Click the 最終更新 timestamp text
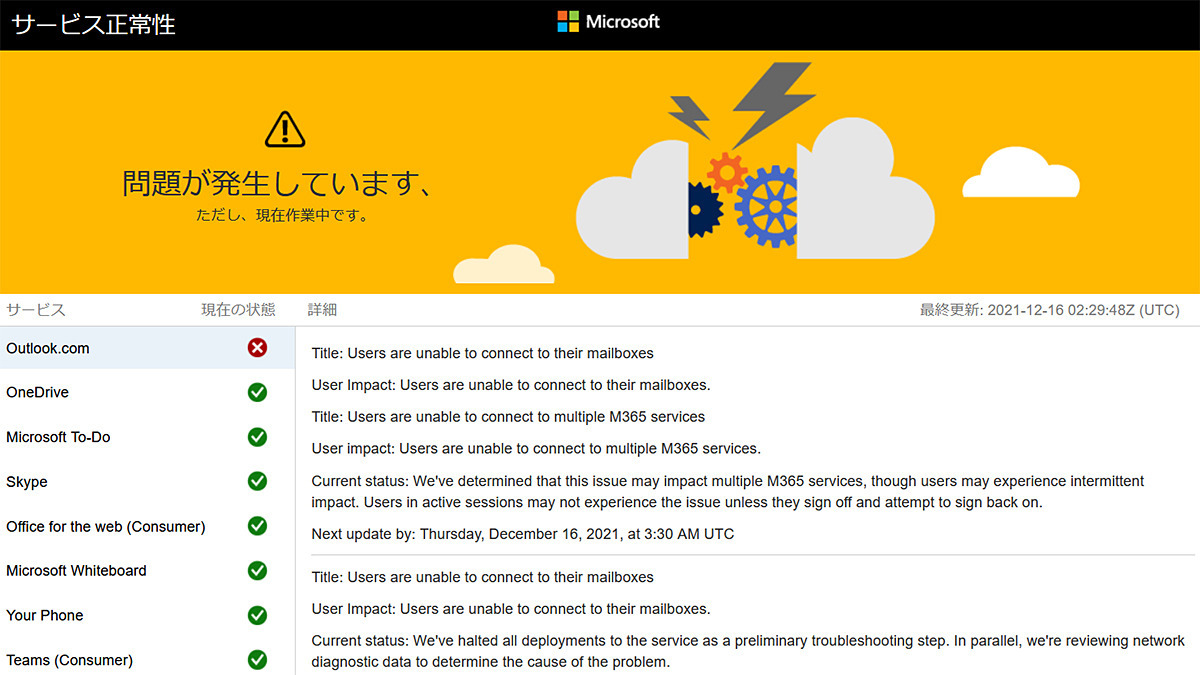The width and height of the screenshot is (1200, 675). pyautogui.click(x=1050, y=310)
